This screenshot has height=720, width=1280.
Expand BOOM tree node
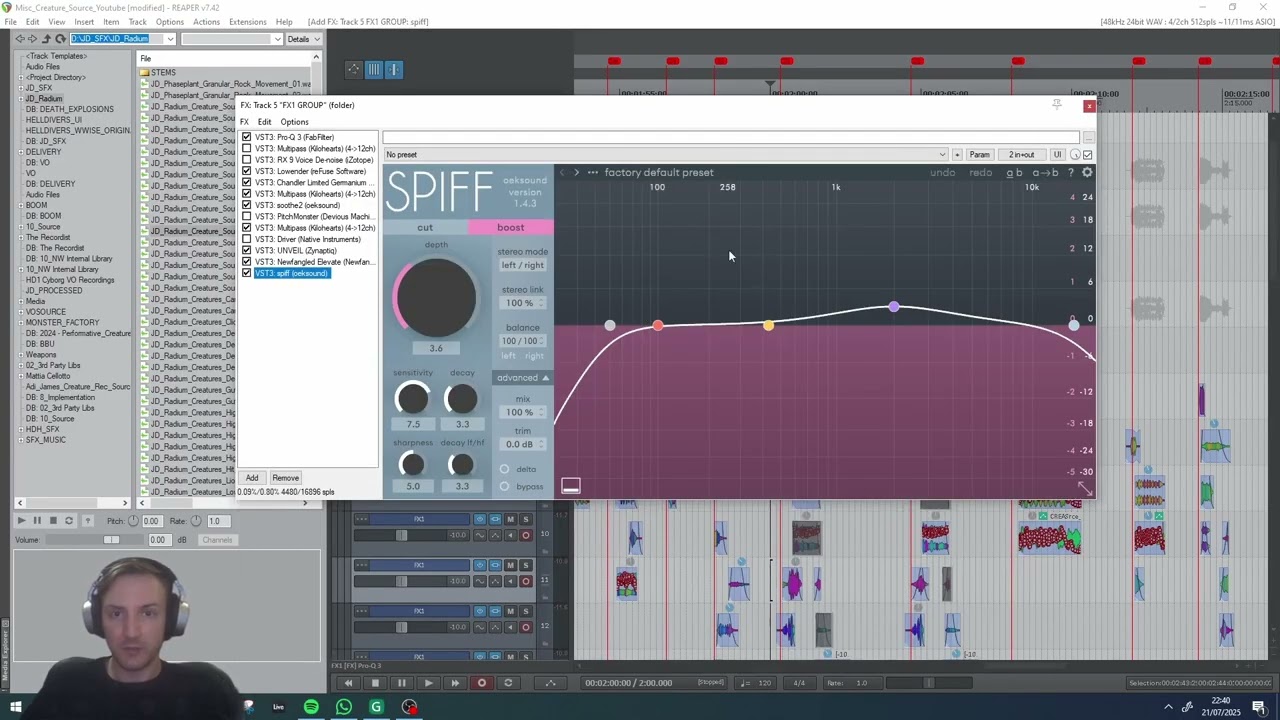19,205
